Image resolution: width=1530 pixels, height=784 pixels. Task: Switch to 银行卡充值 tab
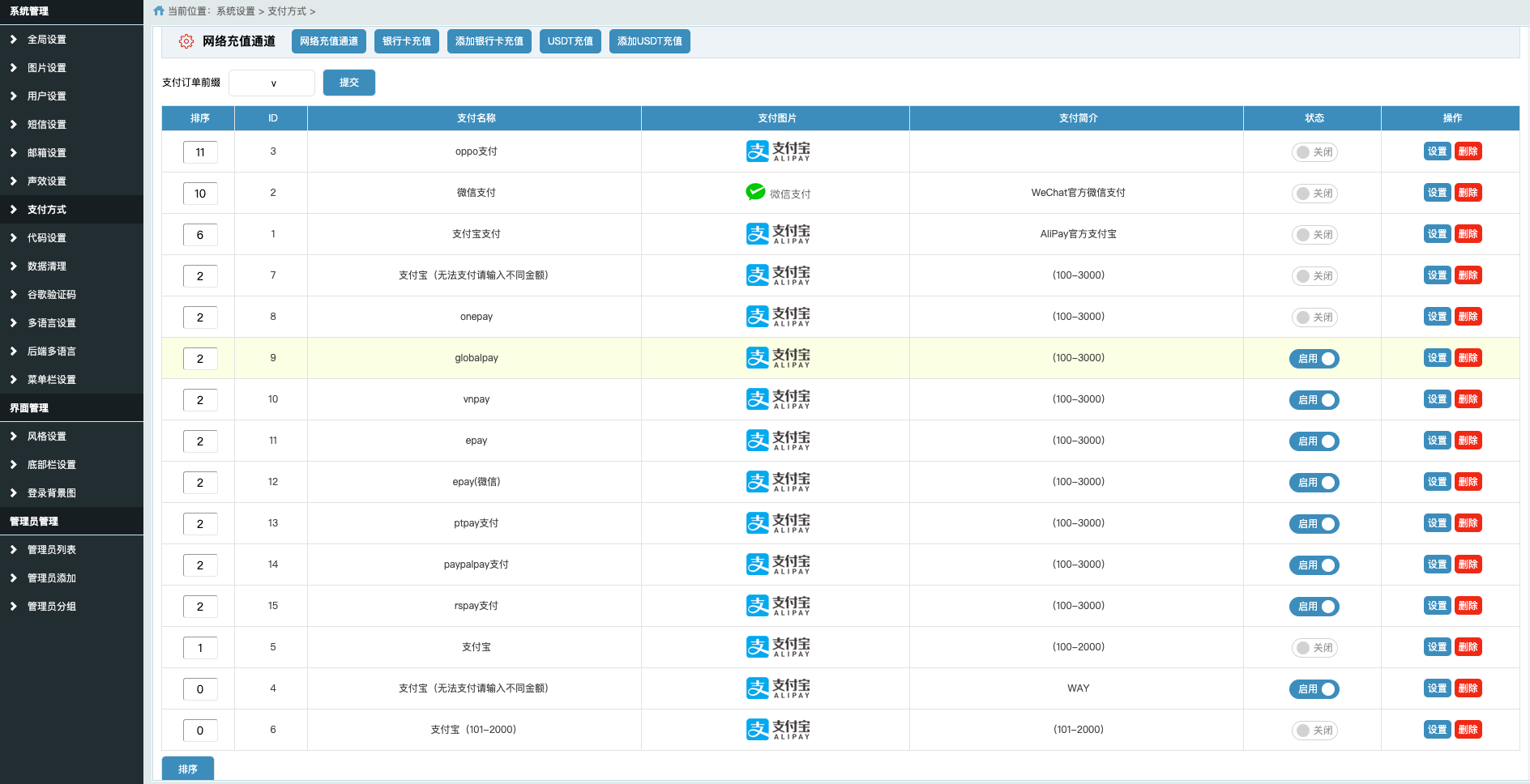coord(407,41)
